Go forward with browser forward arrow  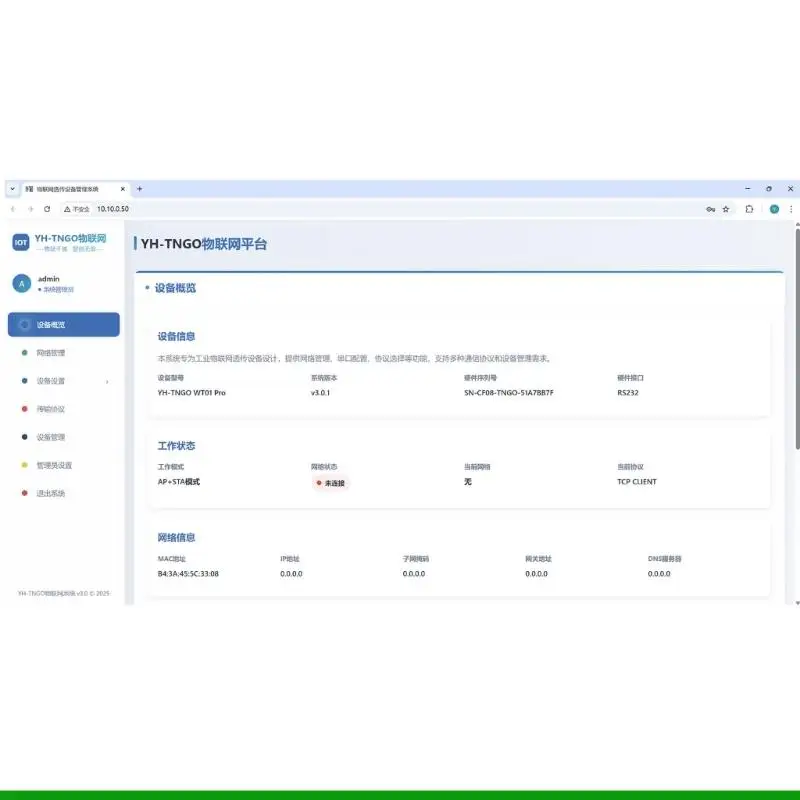[31, 209]
